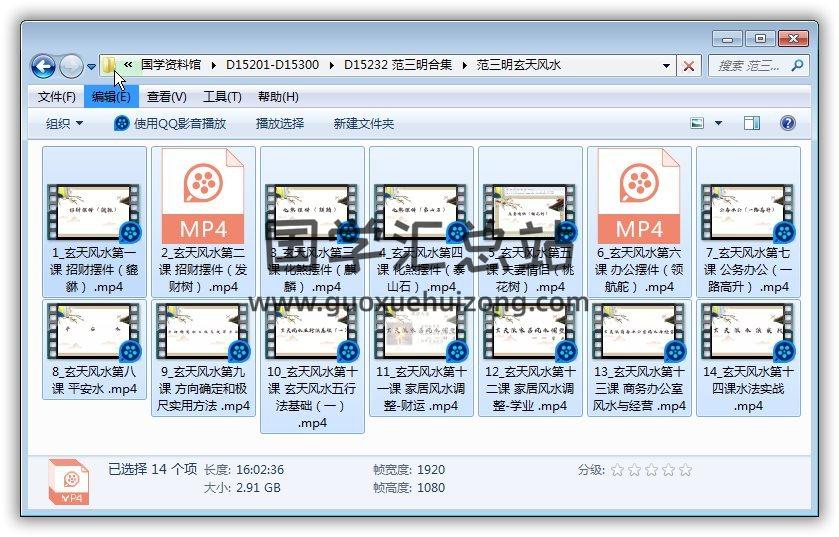
Task: Click filename 6_玄天风水第六课 办公摆件.mp4
Action: click(x=639, y=270)
